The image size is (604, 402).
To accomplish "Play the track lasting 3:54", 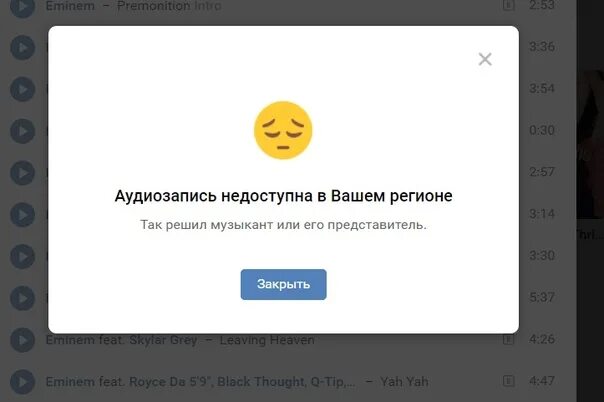I will pyautogui.click(x=22, y=89).
